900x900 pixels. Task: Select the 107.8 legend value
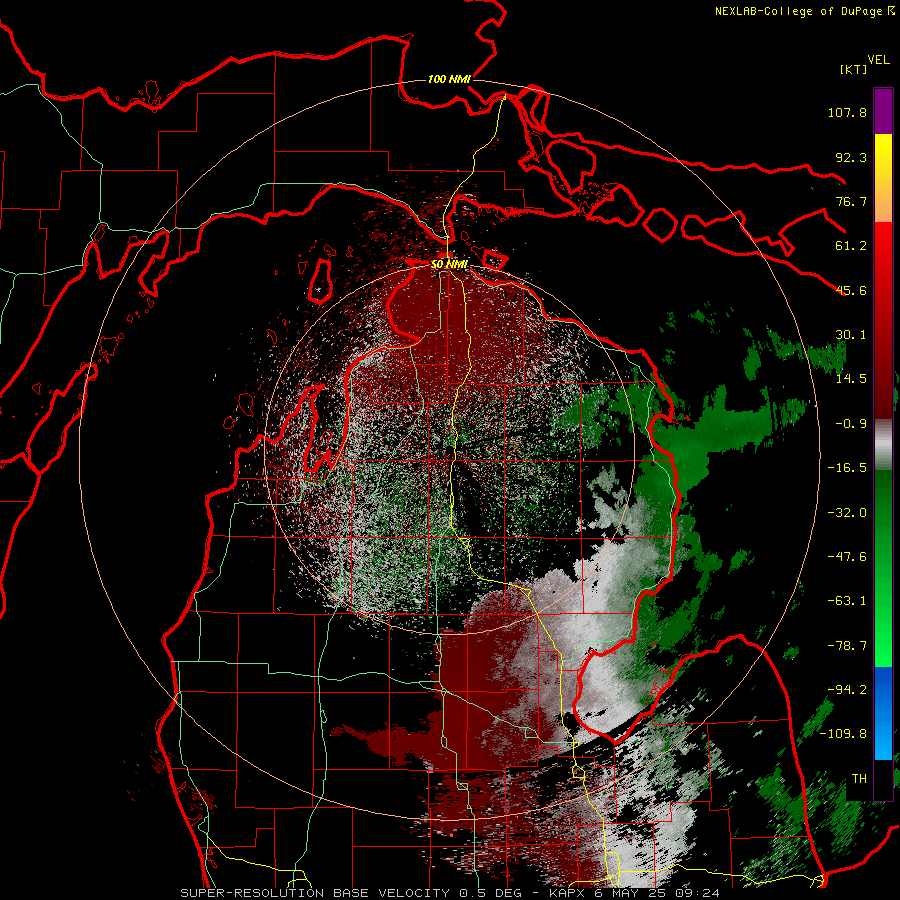(847, 112)
